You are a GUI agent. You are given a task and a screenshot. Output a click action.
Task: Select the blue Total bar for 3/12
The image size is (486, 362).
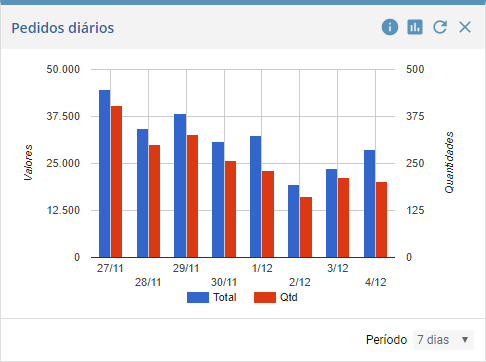pyautogui.click(x=332, y=213)
